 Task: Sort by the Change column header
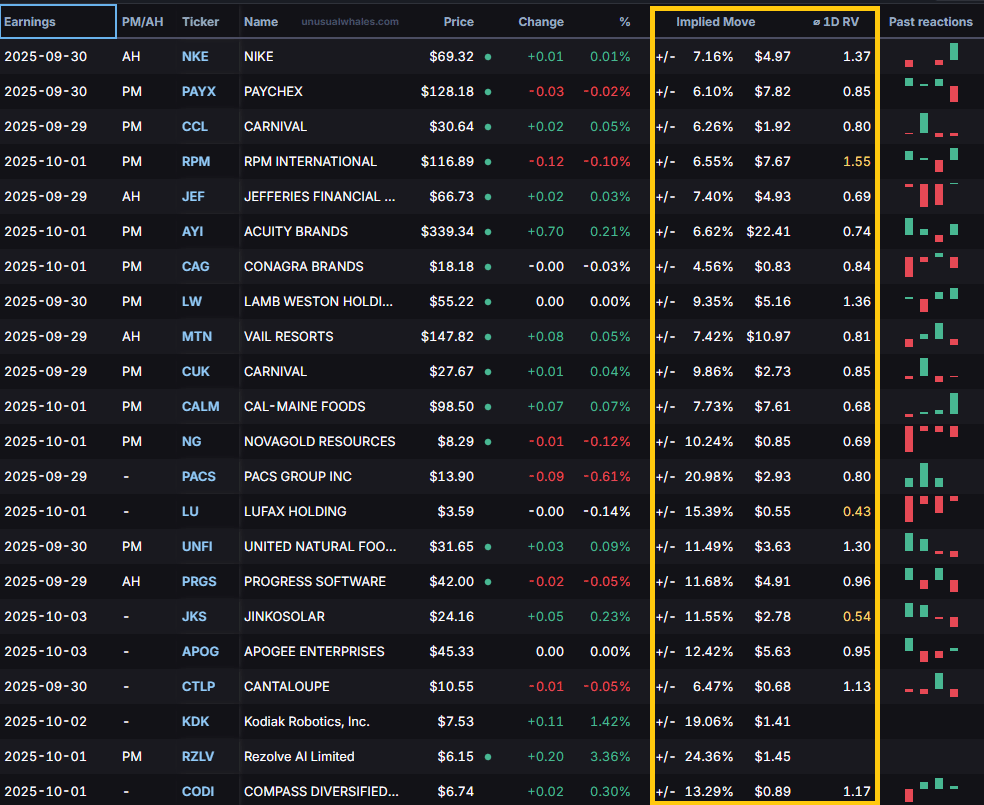[x=541, y=22]
